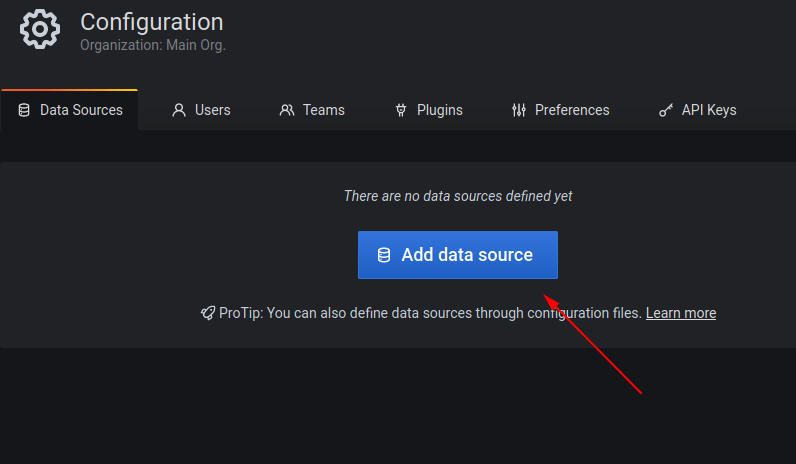
Task: Follow the Learn more link
Action: [680, 313]
